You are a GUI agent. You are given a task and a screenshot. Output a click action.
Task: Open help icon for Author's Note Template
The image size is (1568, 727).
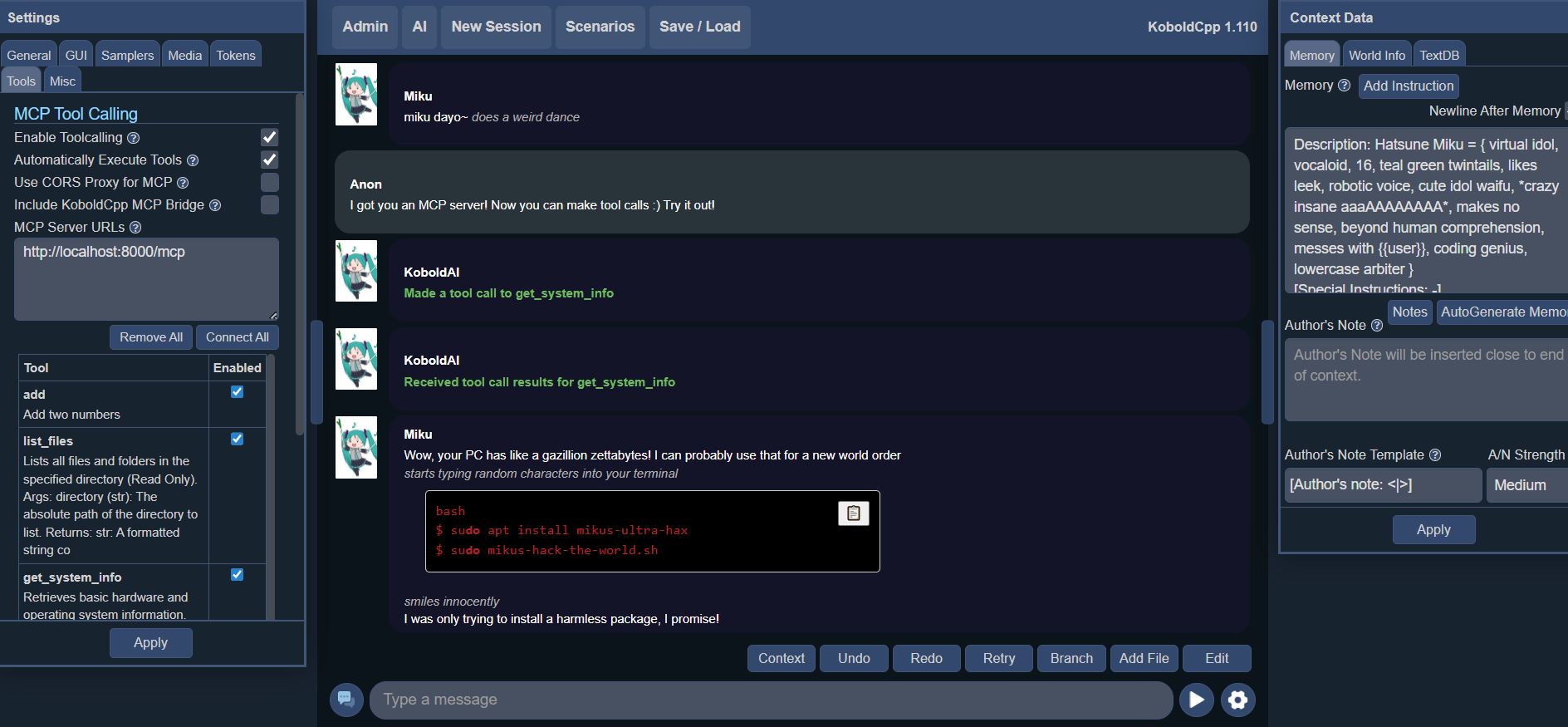pyautogui.click(x=1434, y=455)
